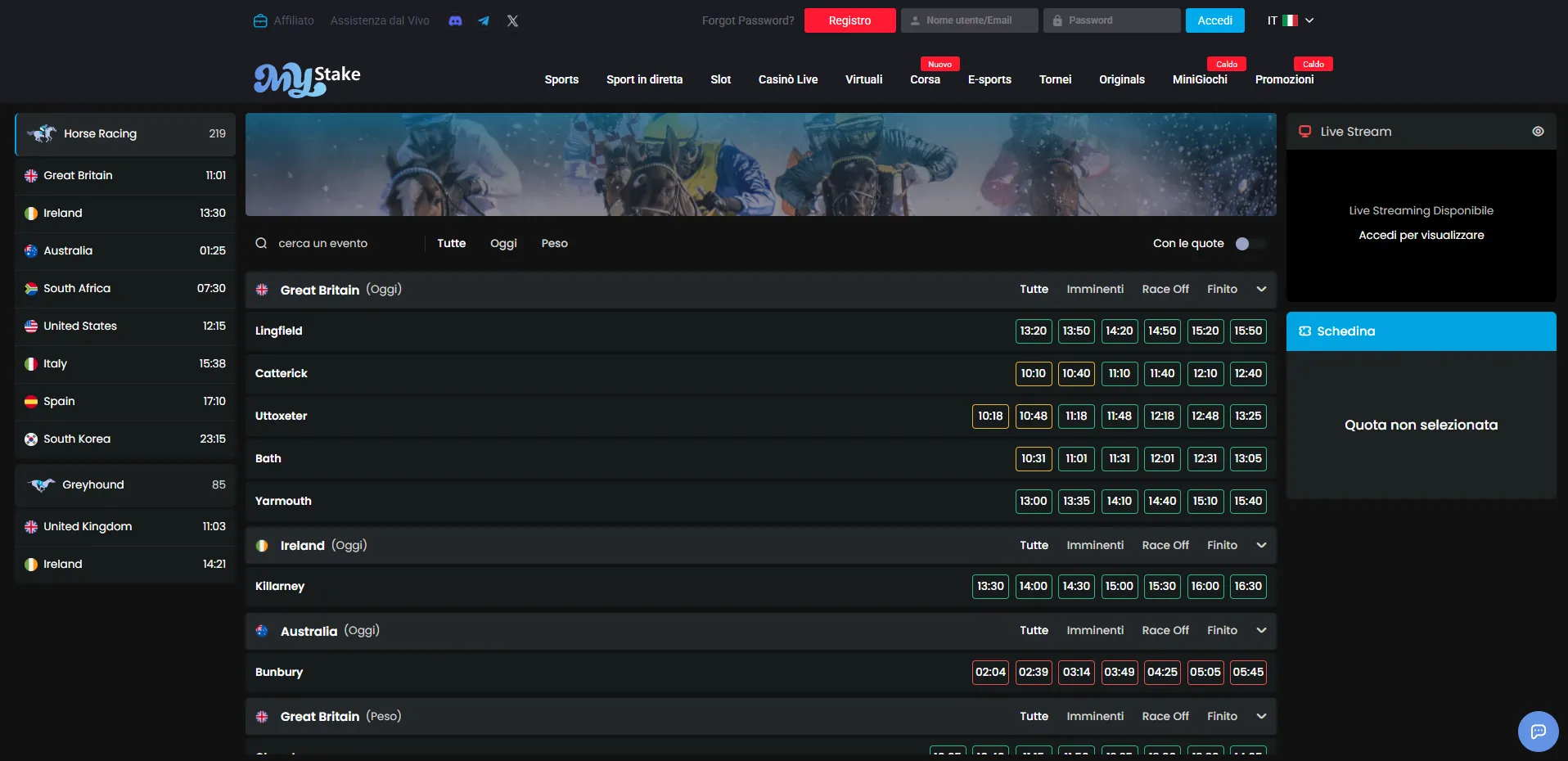Screen dimensions: 1568x761
Task: Select Yarmouth 15:40 race
Action: [x=1248, y=501]
